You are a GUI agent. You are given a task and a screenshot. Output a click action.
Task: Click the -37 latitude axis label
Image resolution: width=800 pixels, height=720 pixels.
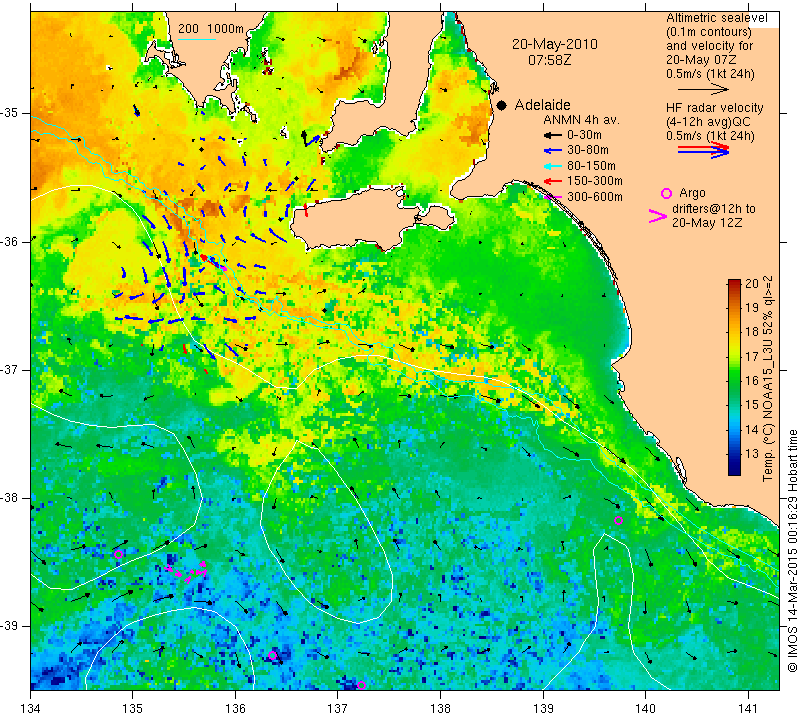(9, 369)
